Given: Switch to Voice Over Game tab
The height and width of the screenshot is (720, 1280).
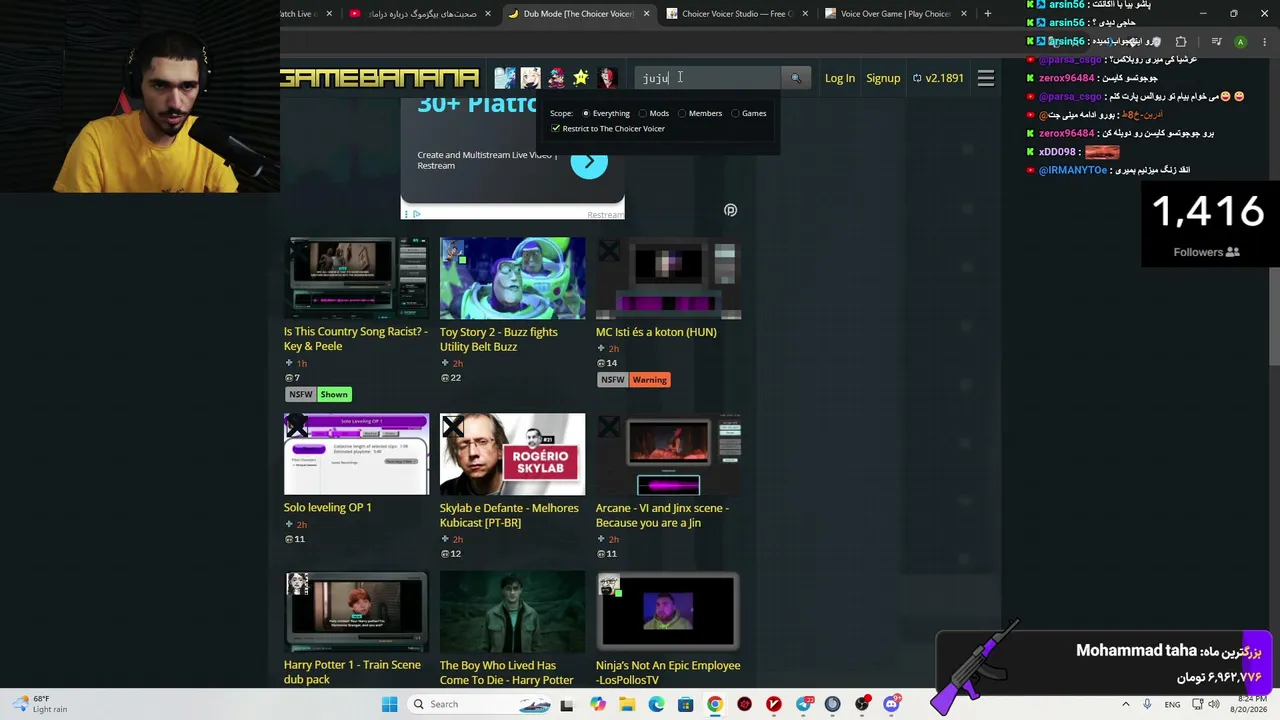Looking at the screenshot, I should point(896,14).
